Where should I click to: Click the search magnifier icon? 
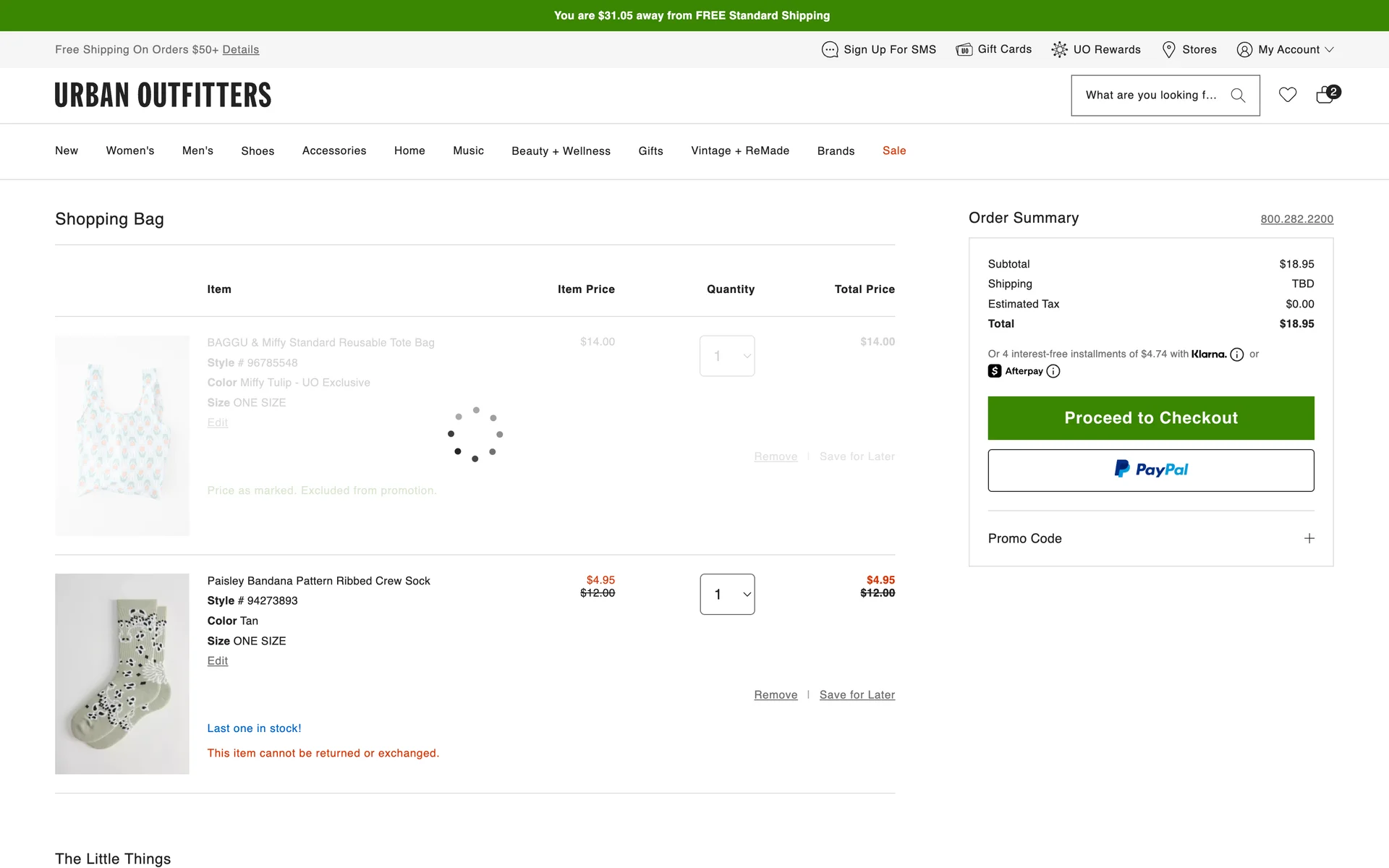click(x=1238, y=95)
